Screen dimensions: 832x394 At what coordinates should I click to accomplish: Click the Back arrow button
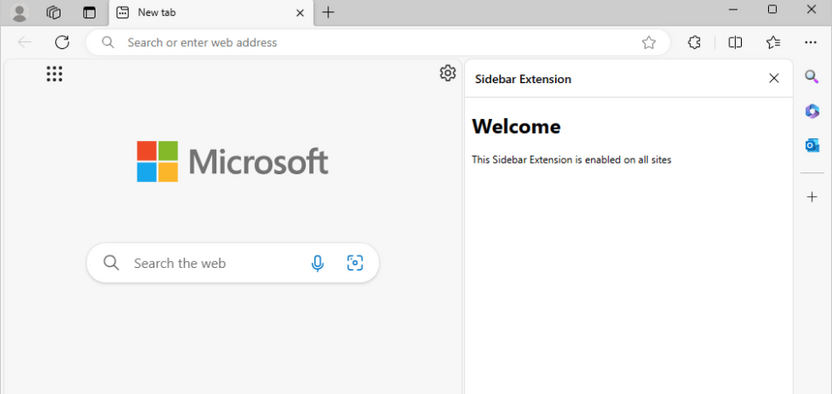(25, 42)
